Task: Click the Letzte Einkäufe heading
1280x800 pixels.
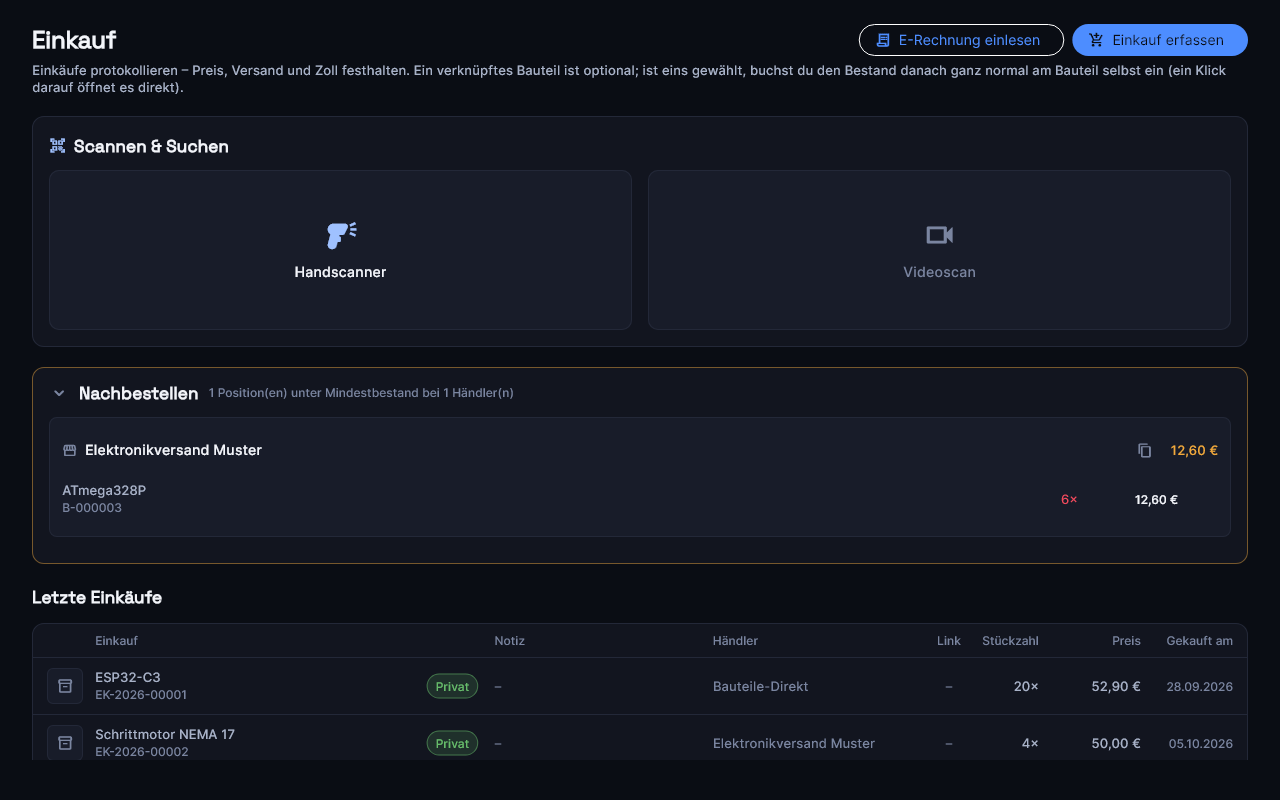Action: pos(97,597)
